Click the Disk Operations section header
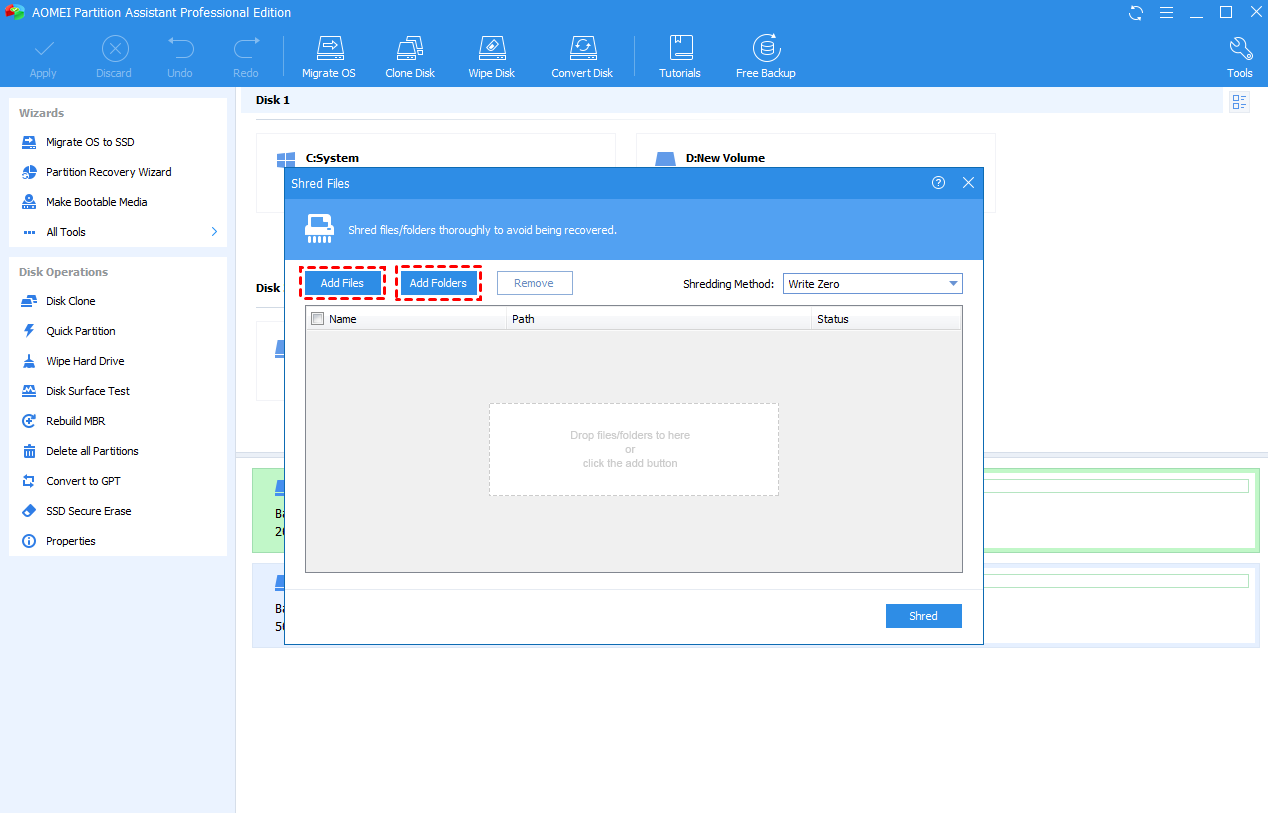Screen dimensions: 1268x813 [x=64, y=272]
